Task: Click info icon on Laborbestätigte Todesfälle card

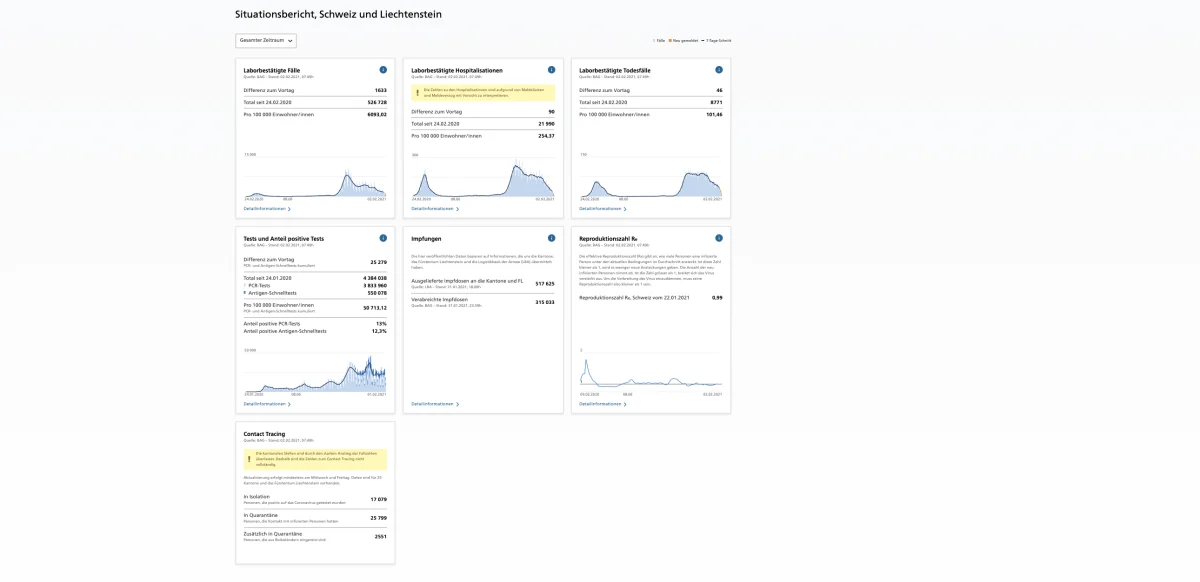Action: (719, 70)
